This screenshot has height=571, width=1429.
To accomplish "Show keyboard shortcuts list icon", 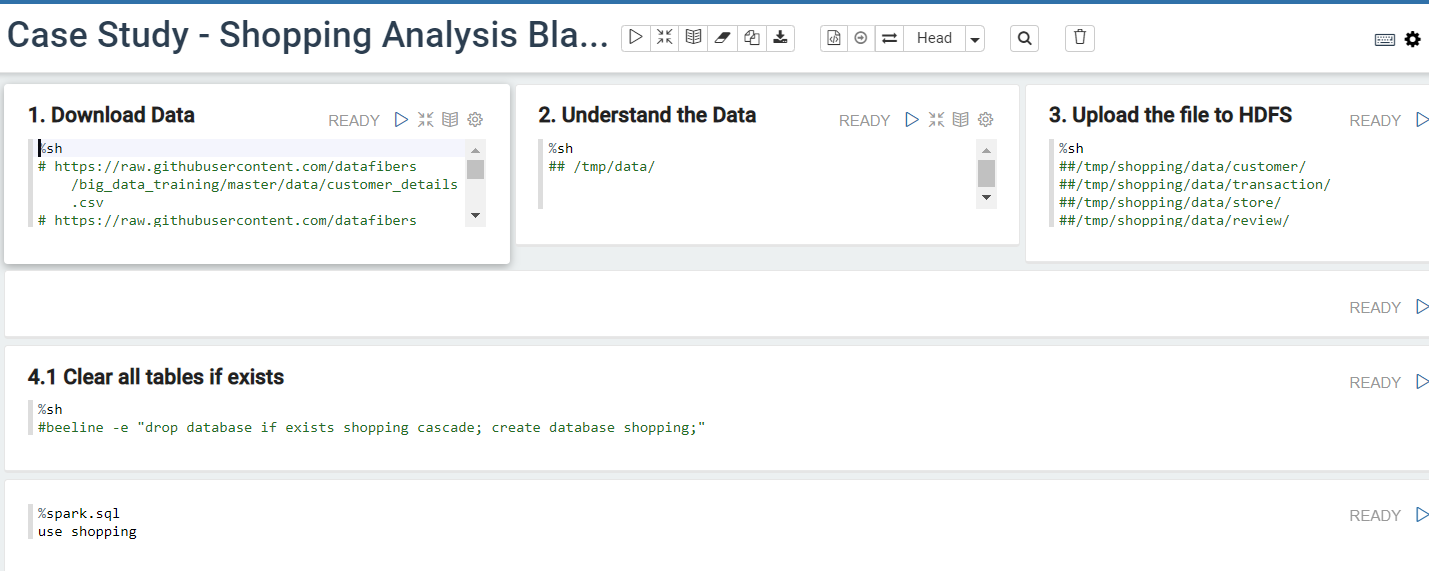I will point(1385,40).
